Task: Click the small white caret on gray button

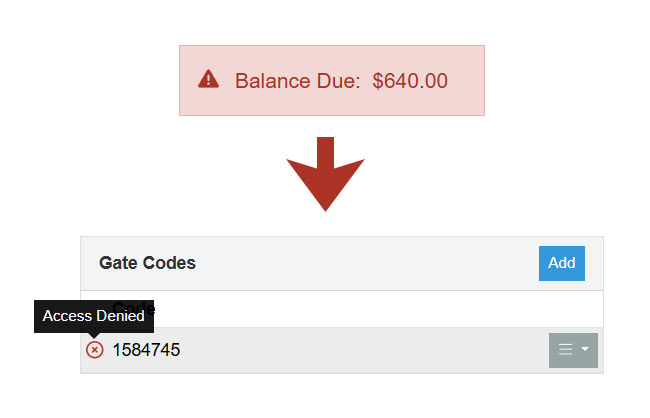Action: (x=585, y=349)
